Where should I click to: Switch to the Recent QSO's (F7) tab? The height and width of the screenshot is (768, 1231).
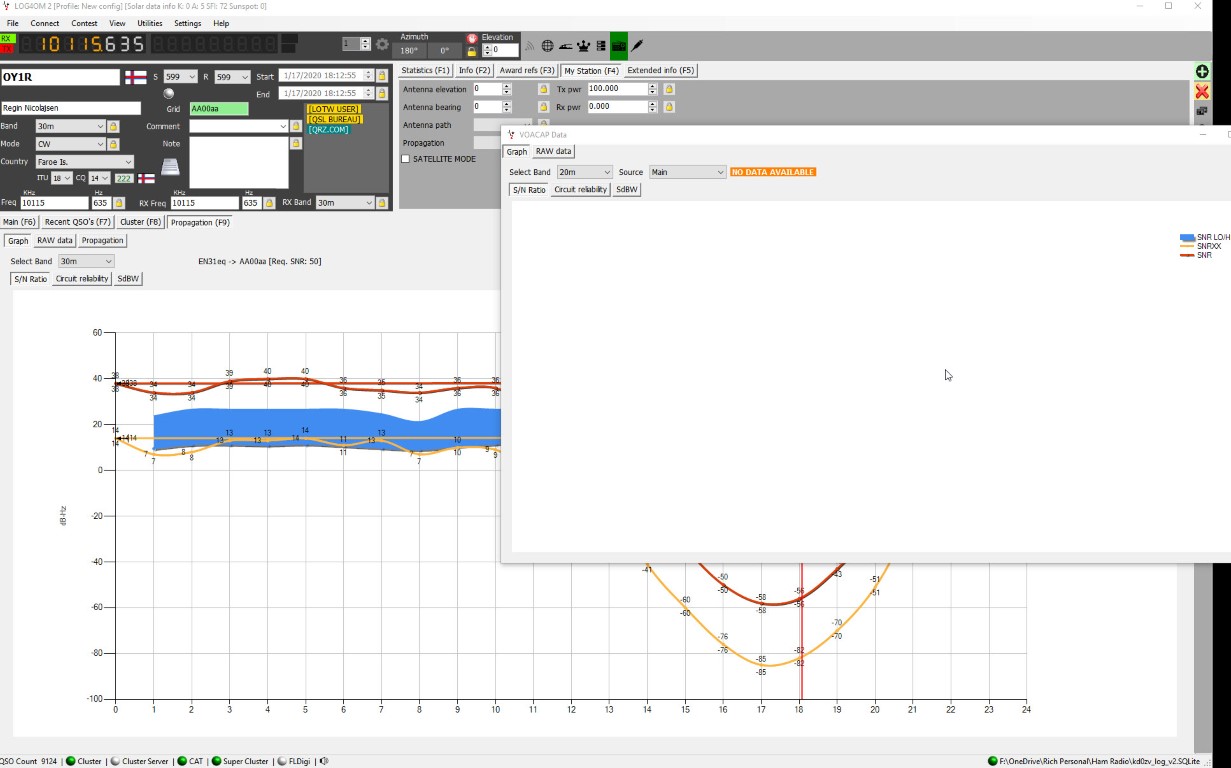coord(78,222)
